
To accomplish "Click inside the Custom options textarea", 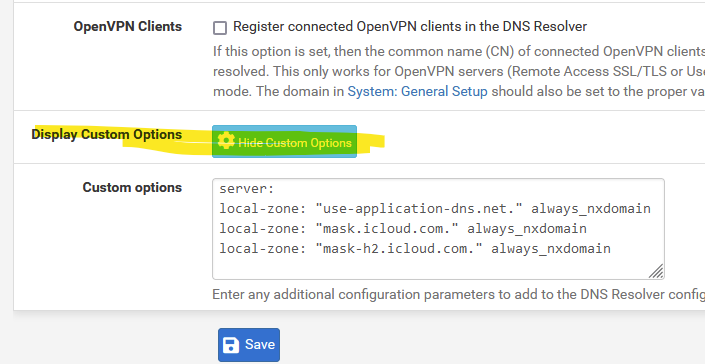I will pyautogui.click(x=438, y=229).
